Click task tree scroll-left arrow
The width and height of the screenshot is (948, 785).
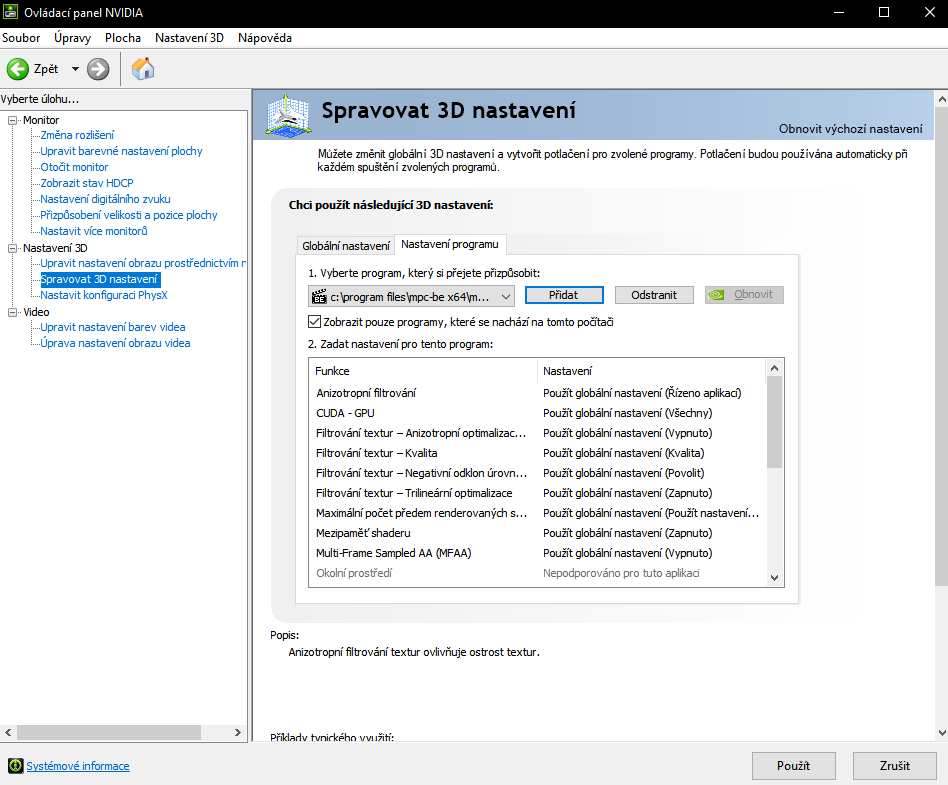click(x=8, y=732)
